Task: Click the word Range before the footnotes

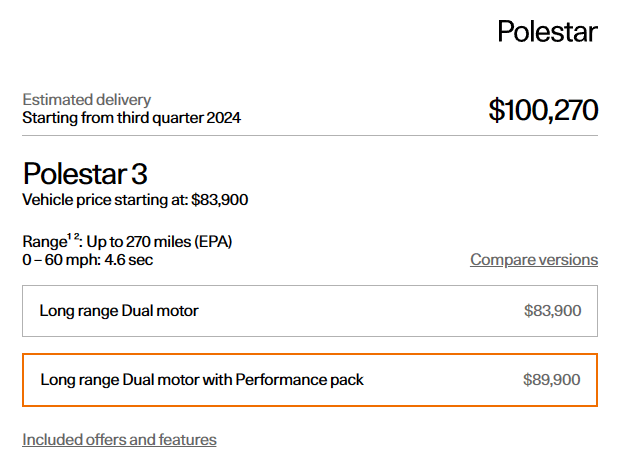Action: pyautogui.click(x=43, y=242)
